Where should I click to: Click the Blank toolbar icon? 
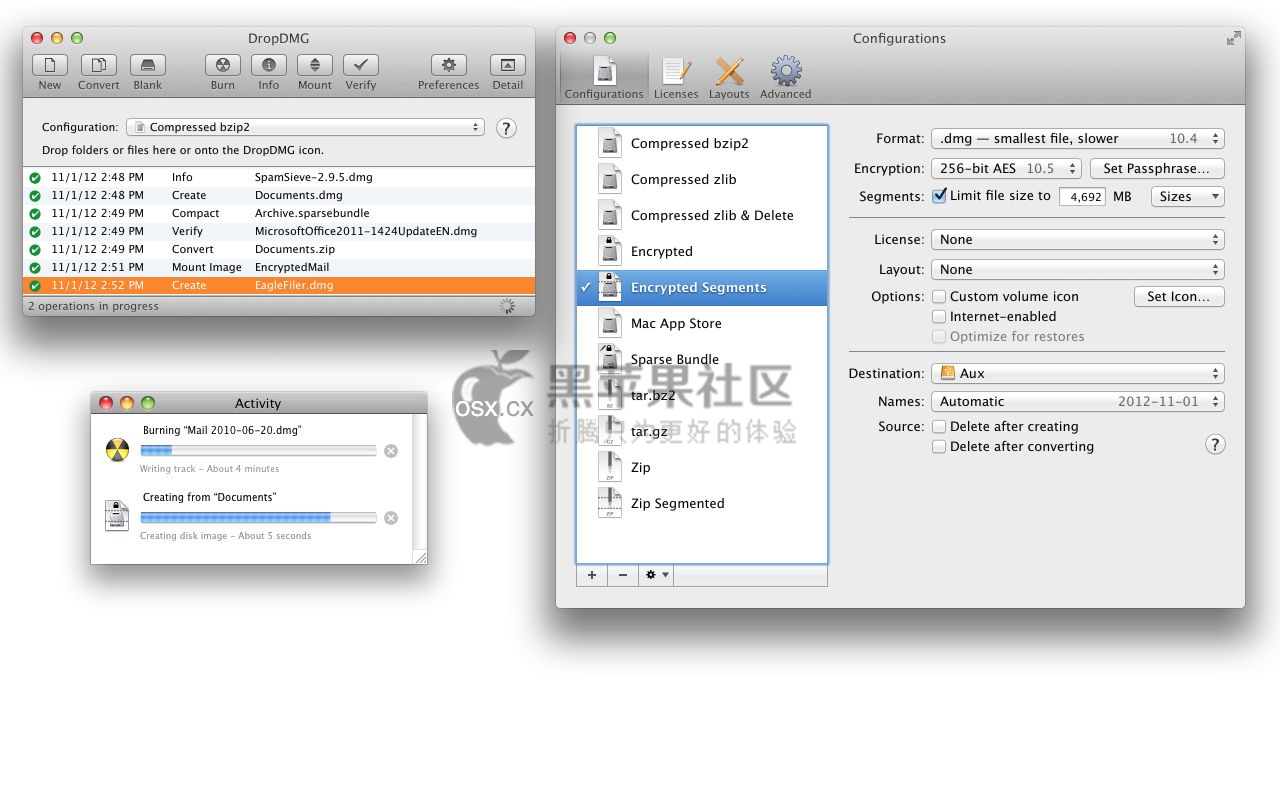tap(148, 65)
